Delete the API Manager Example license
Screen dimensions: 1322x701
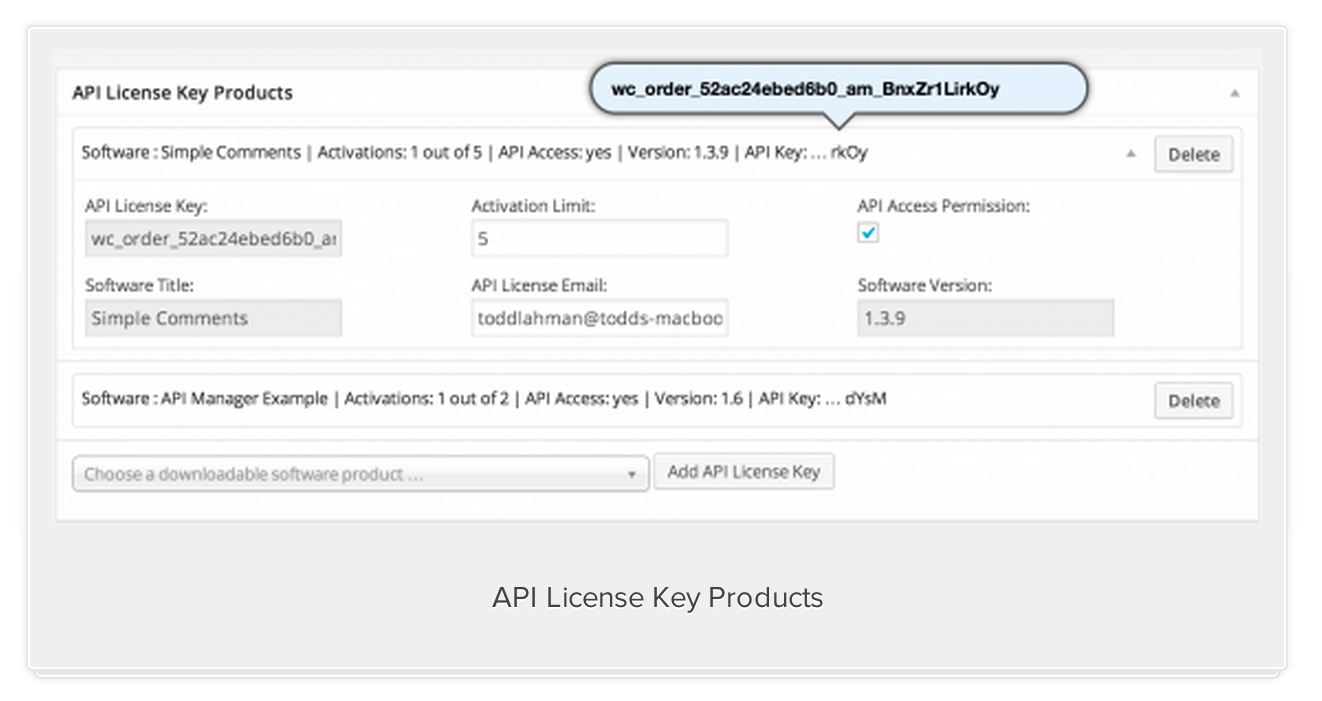(x=1194, y=400)
